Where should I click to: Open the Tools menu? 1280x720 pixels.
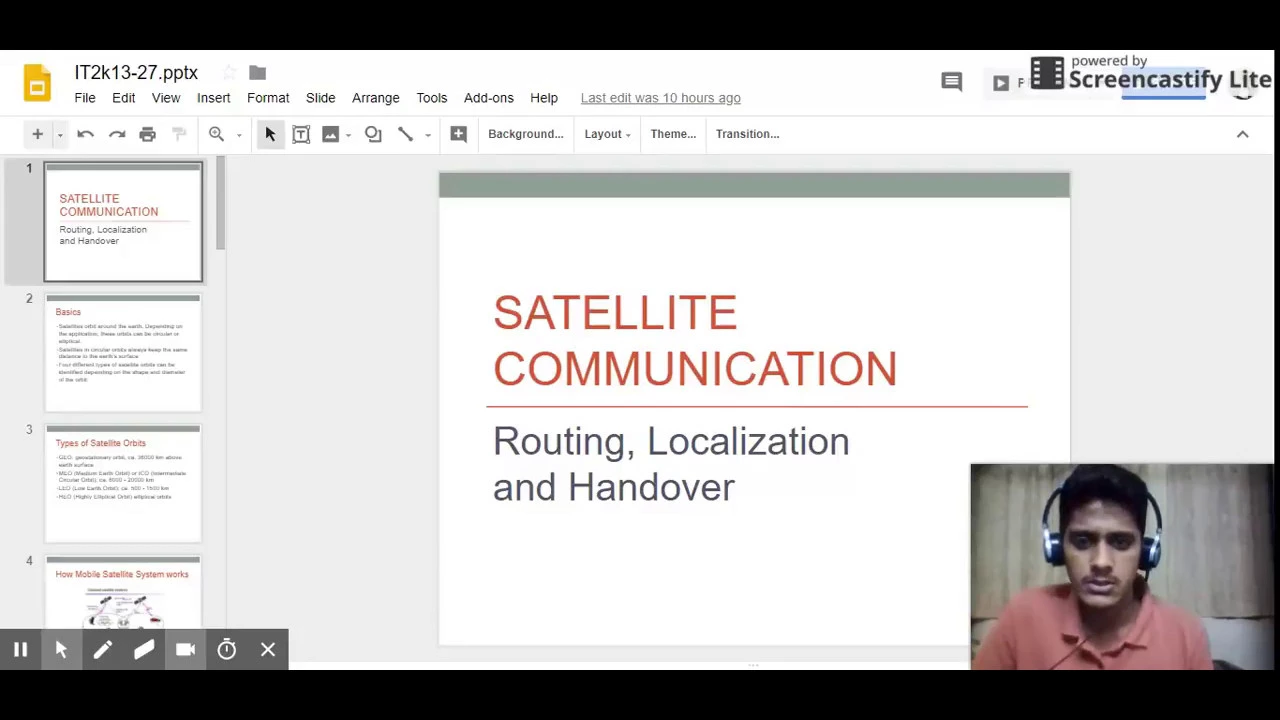coord(431,98)
